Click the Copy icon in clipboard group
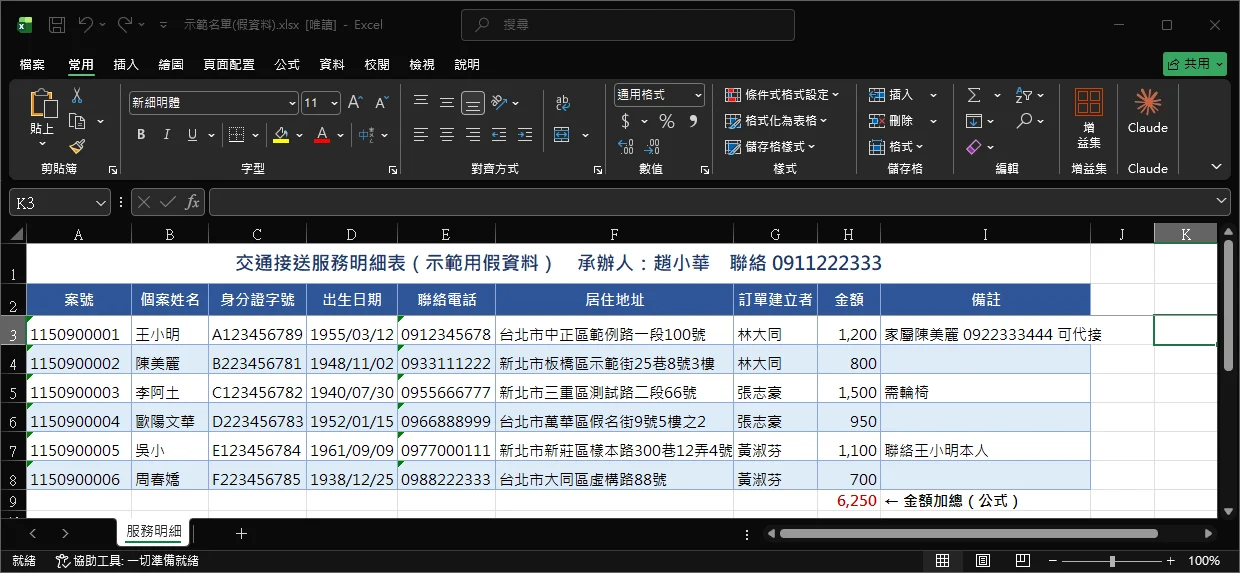This screenshot has width=1240, height=573. 77,122
